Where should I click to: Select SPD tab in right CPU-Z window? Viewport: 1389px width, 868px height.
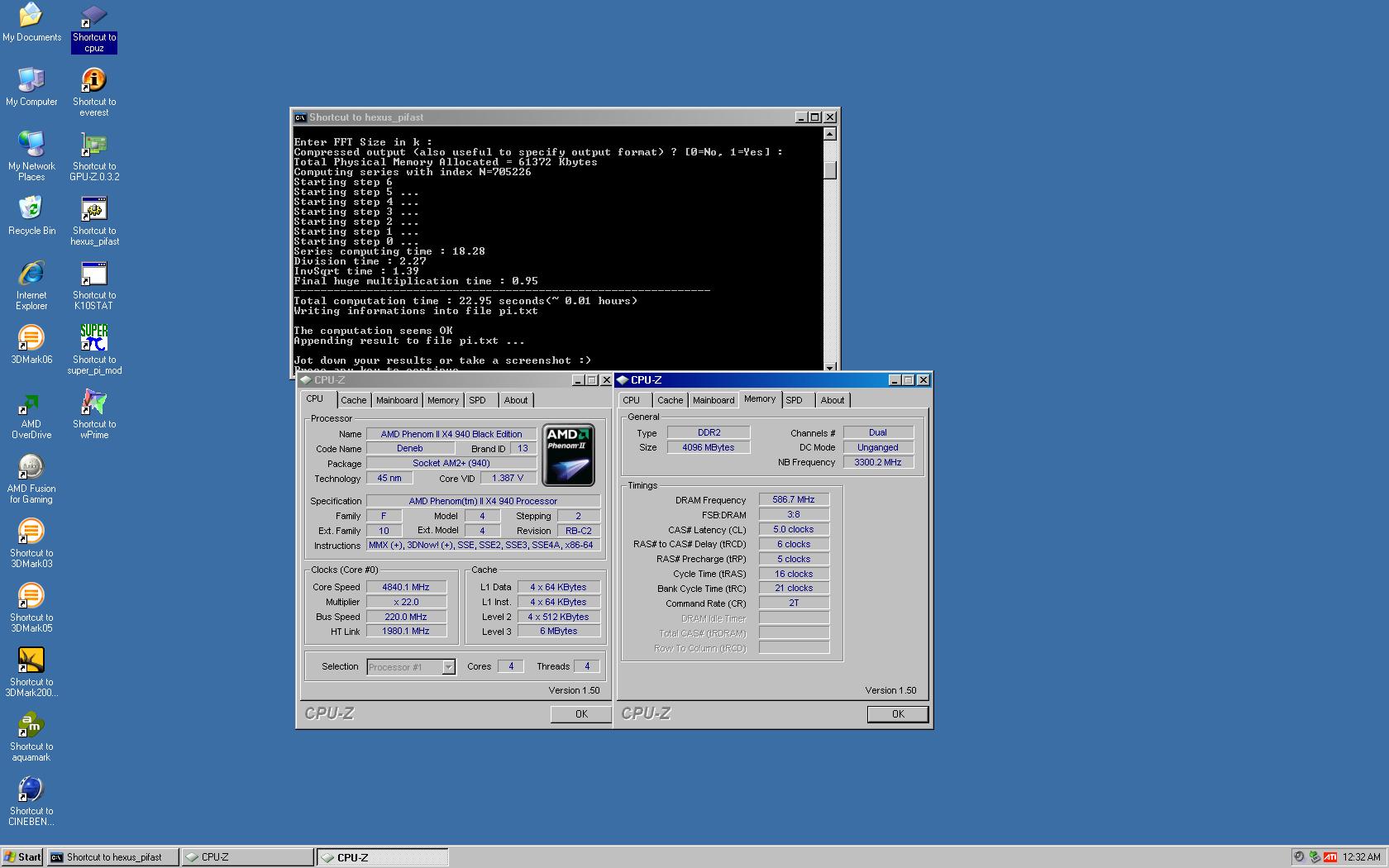[795, 400]
